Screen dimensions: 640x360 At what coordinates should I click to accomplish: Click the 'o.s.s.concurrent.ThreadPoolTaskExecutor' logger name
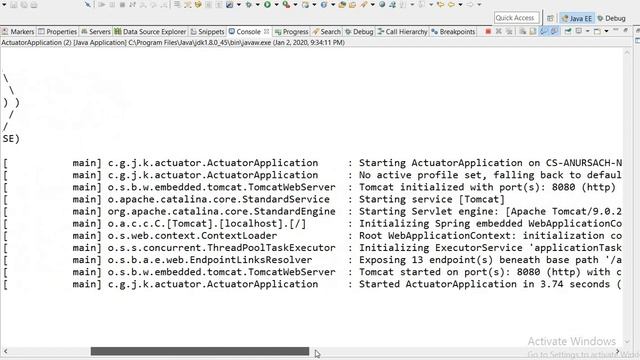pos(222,248)
